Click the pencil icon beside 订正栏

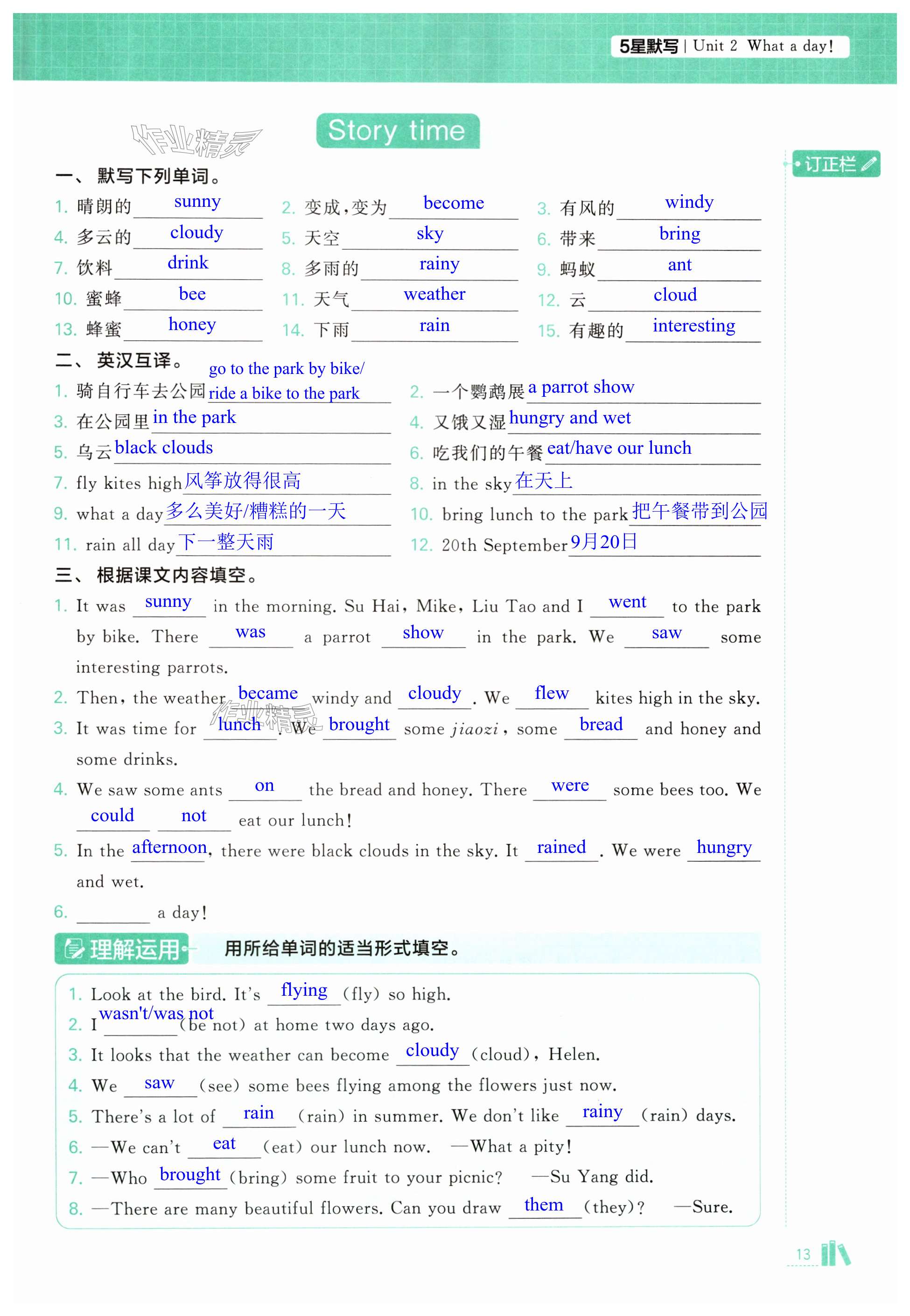click(x=868, y=164)
